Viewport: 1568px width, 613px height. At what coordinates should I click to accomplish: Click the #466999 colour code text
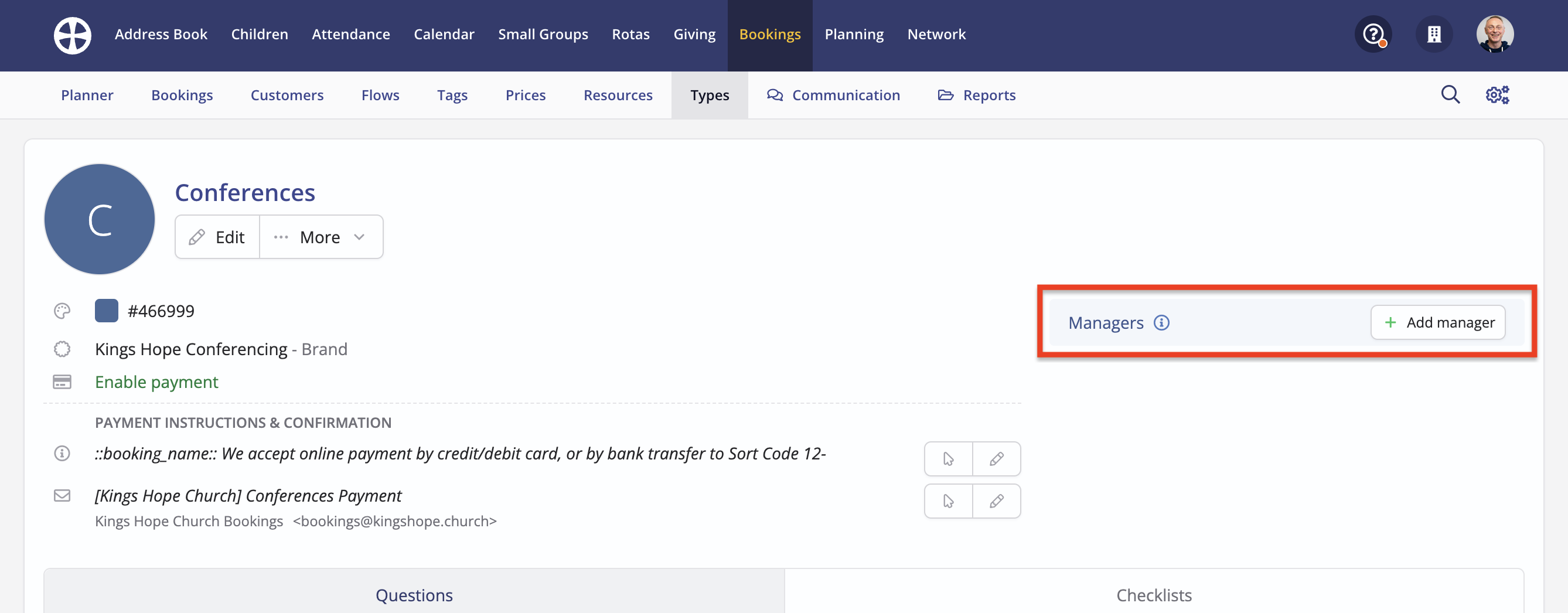point(161,311)
